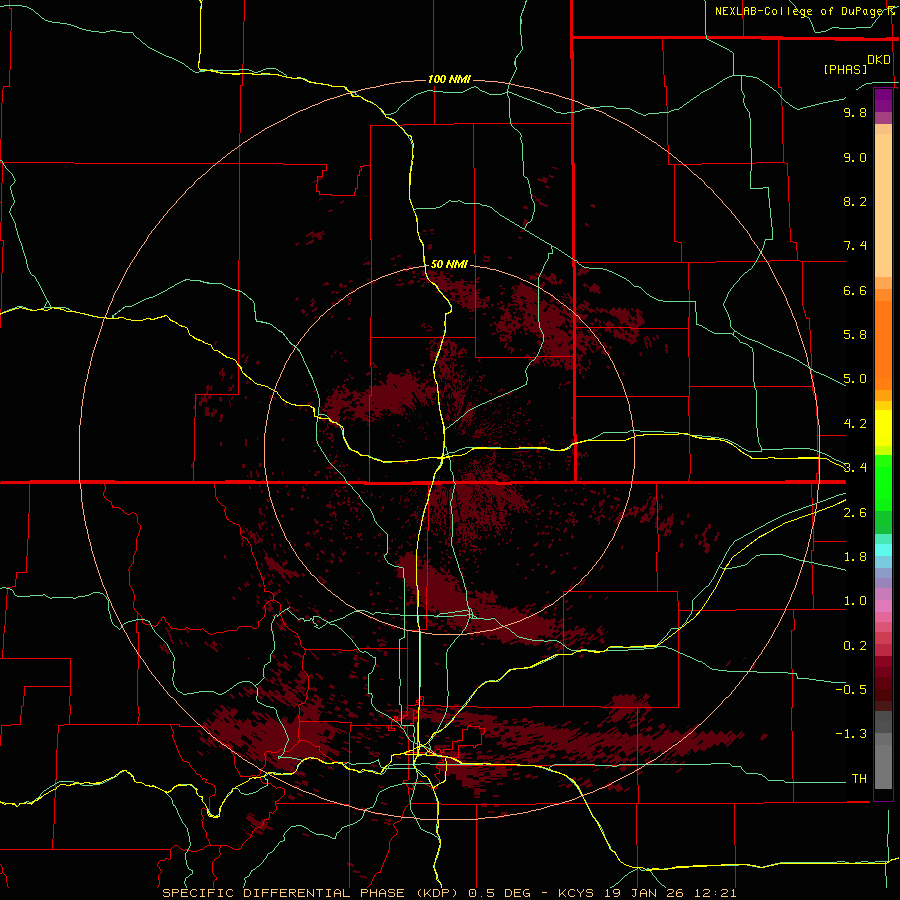
Task: Click the '4.2' scale value
Action: coord(855,424)
